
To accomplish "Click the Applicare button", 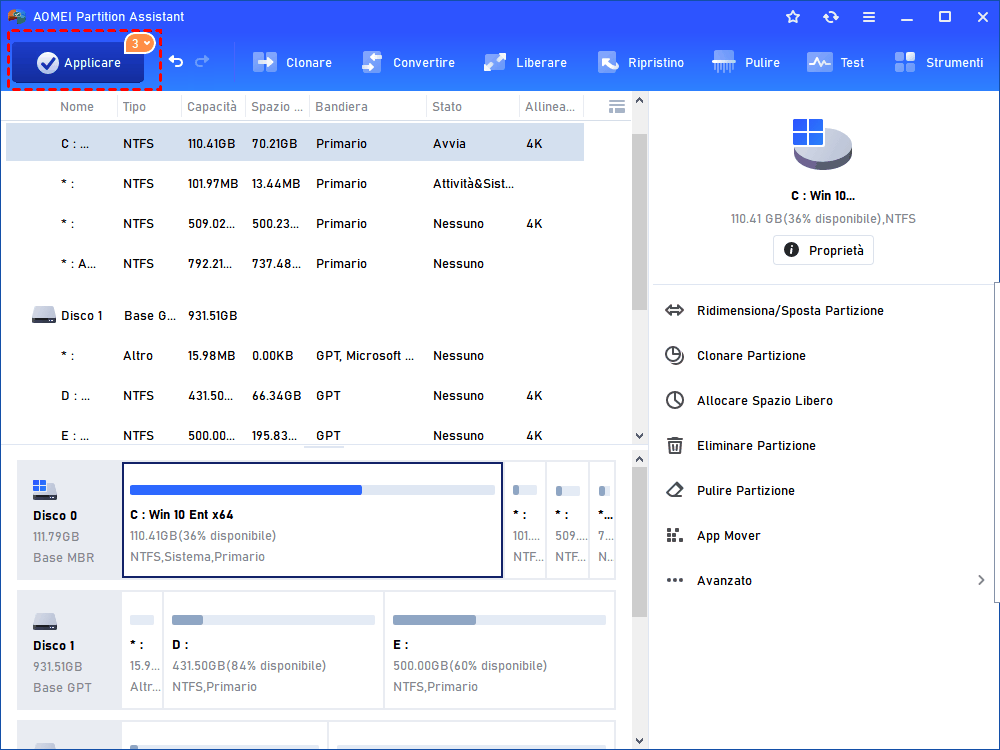I will click(x=77, y=62).
